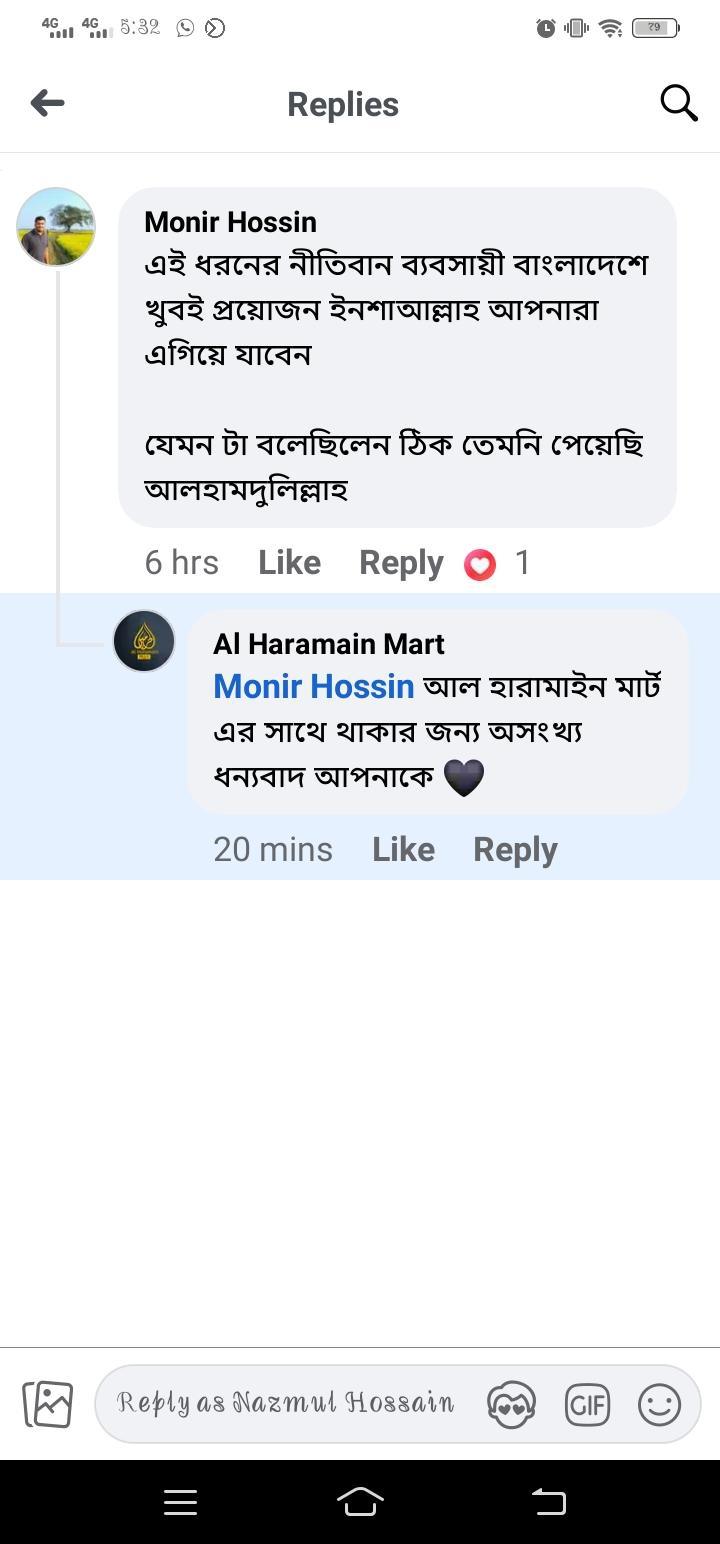
Task: Open Monir Hossin's profile picture
Action: pos(56,227)
